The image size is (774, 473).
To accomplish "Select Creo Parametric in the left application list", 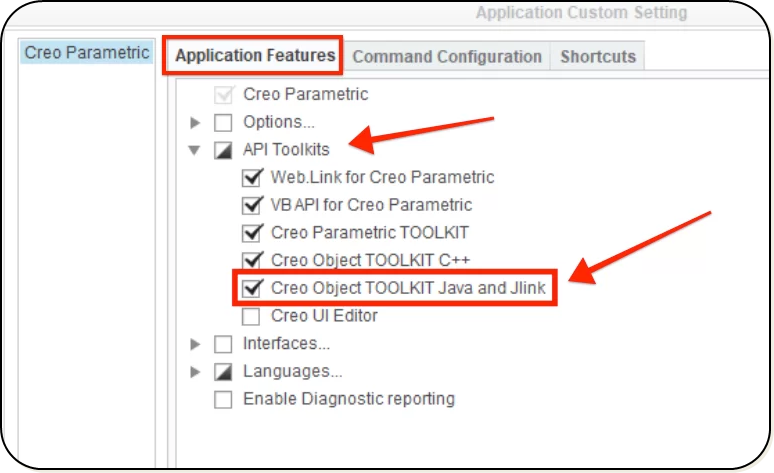I will [x=87, y=52].
